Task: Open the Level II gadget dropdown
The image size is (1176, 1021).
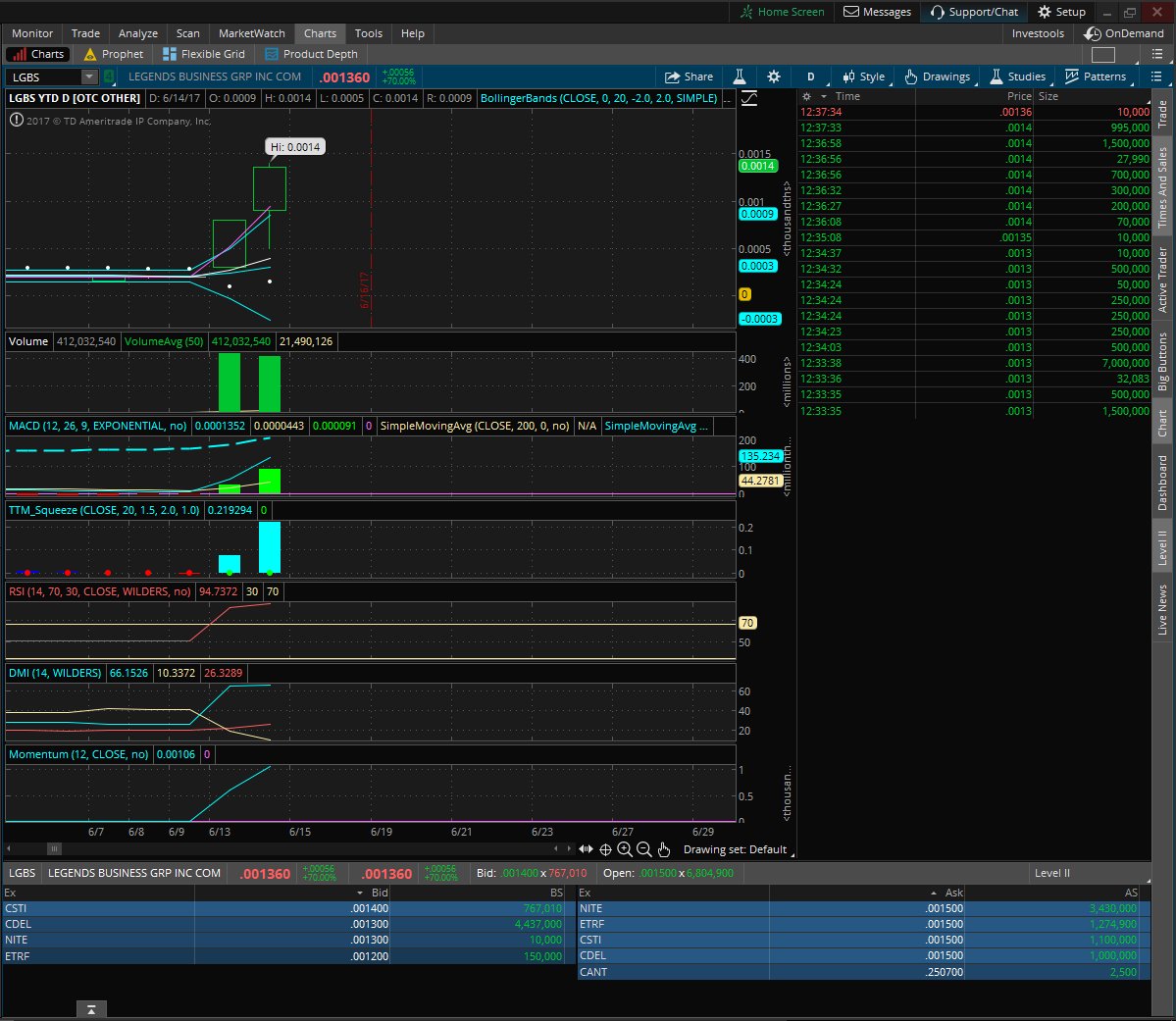Action: [1090, 873]
